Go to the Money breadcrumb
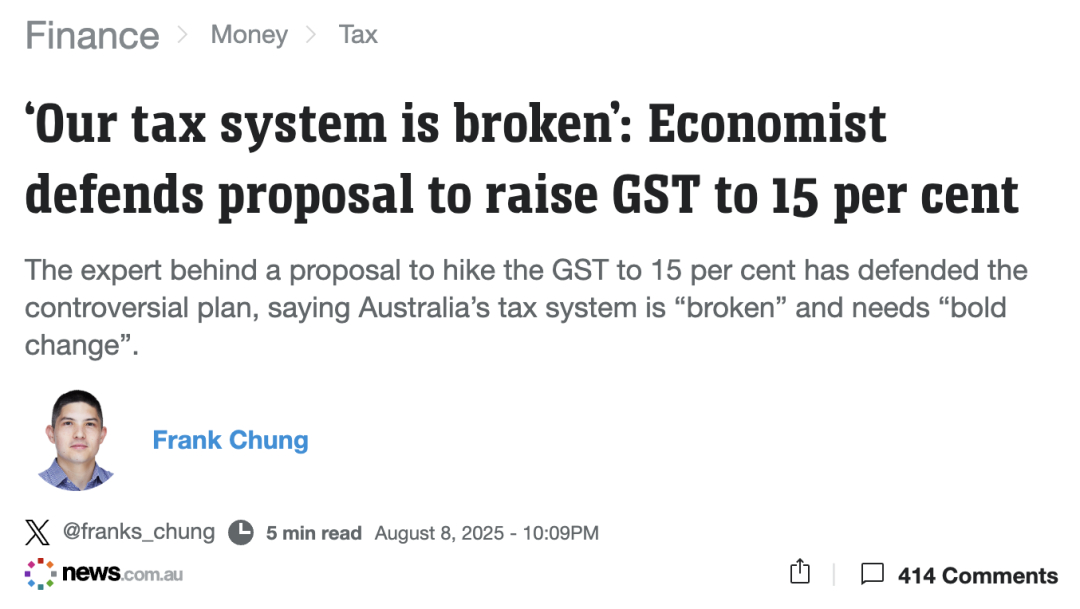 (249, 35)
